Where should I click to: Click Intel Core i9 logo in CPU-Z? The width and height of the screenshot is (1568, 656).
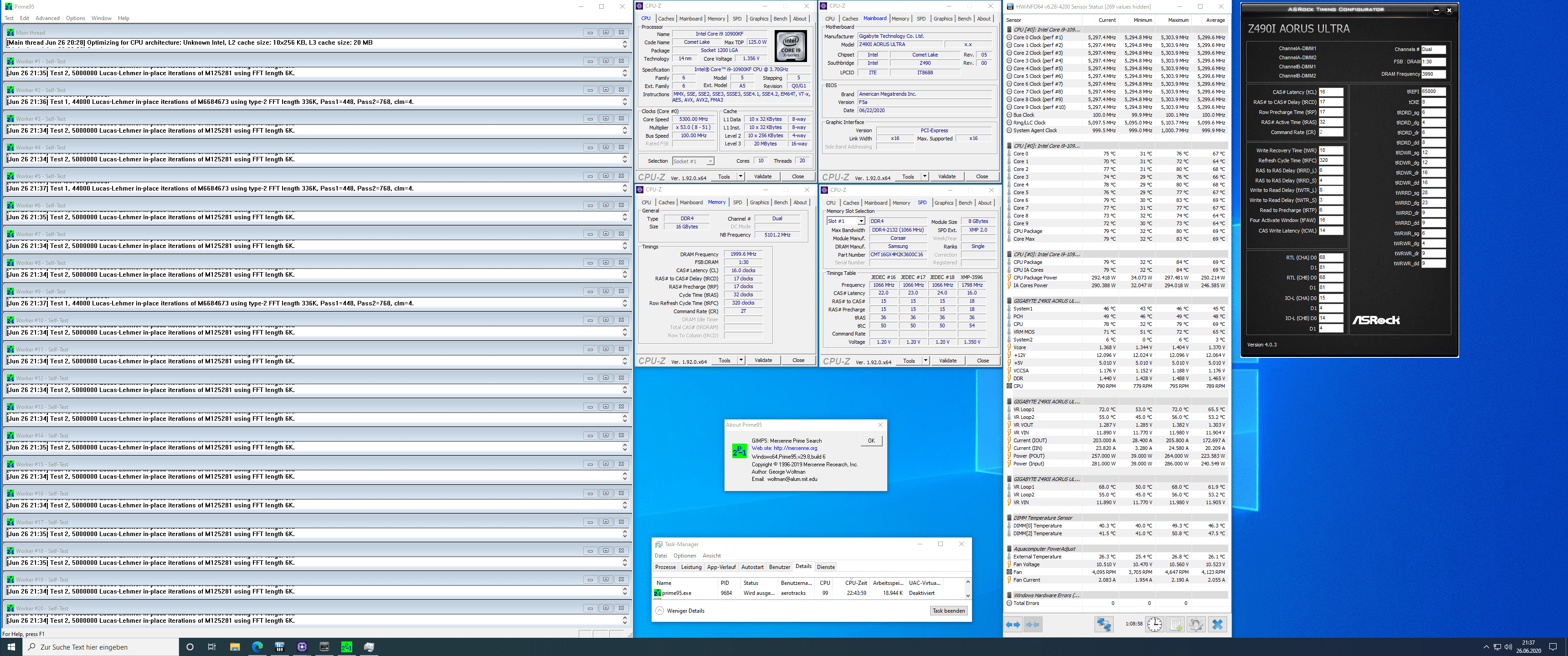791,46
